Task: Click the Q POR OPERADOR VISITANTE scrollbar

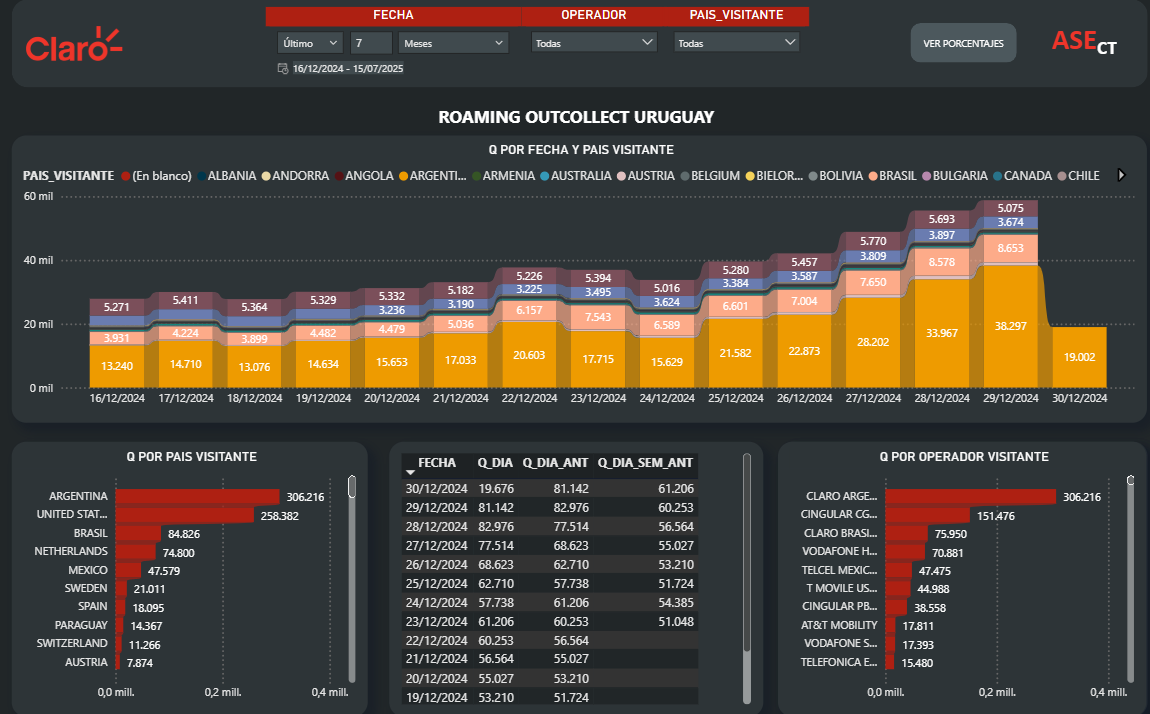Action: (1130, 579)
